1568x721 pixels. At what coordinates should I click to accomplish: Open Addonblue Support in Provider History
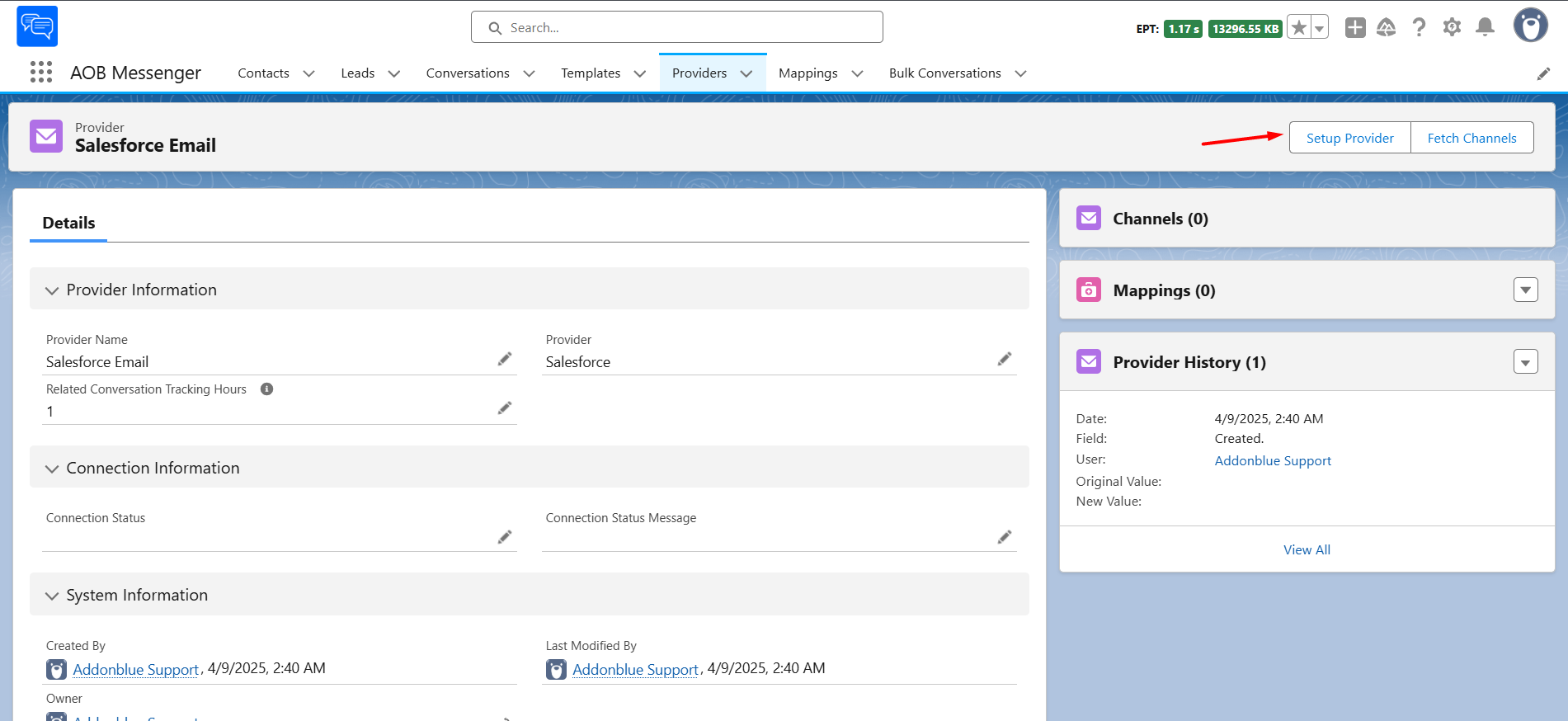click(x=1273, y=460)
